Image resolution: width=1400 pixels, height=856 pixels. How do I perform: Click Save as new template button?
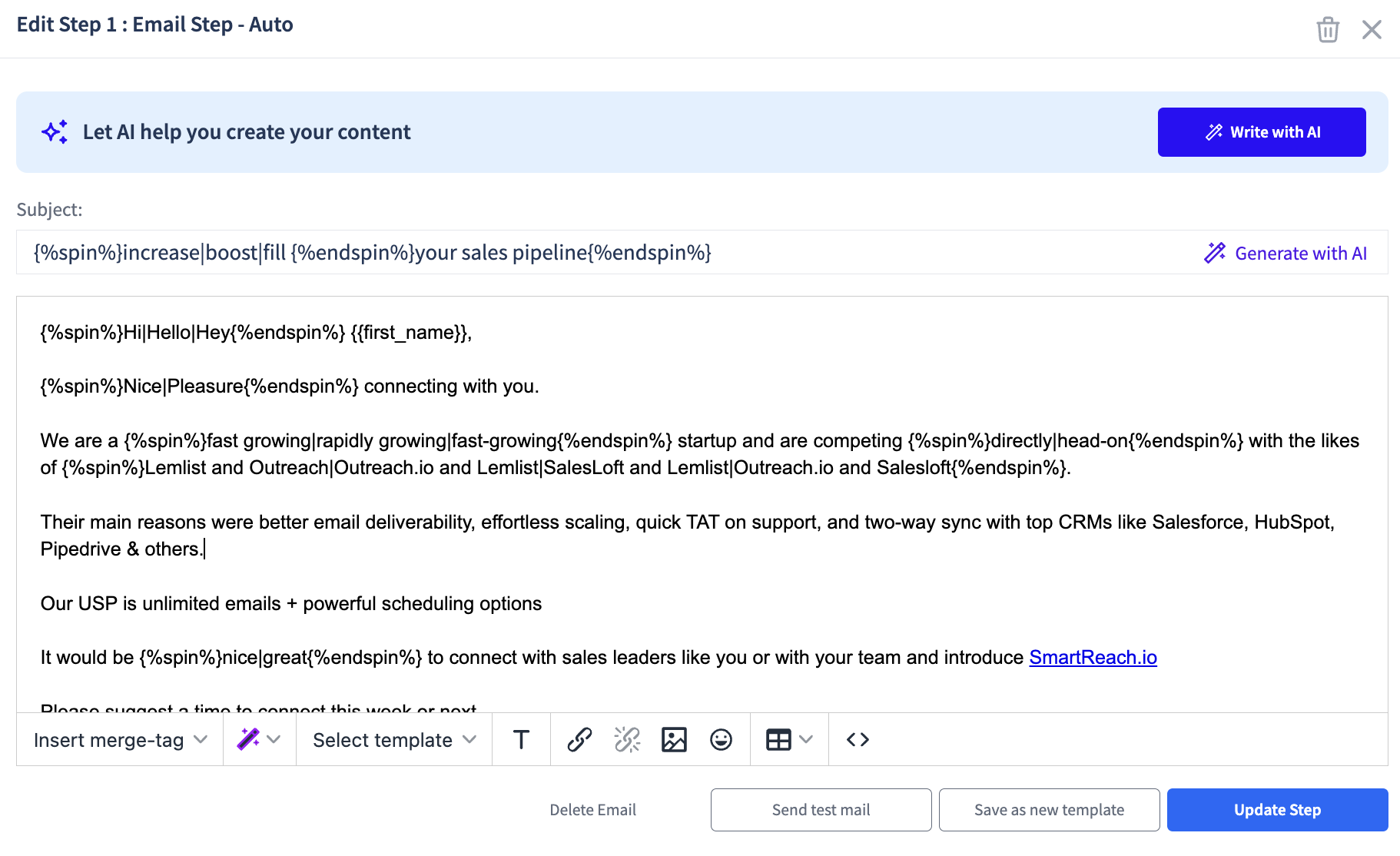(1049, 810)
